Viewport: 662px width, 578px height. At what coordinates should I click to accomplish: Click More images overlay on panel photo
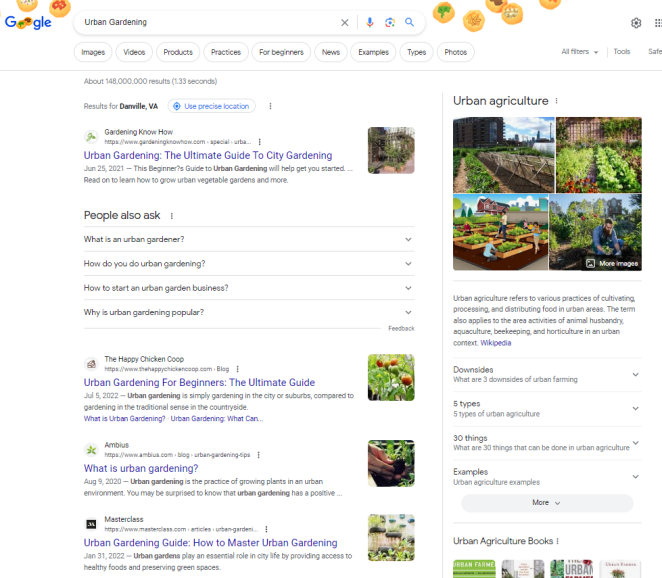tap(612, 263)
